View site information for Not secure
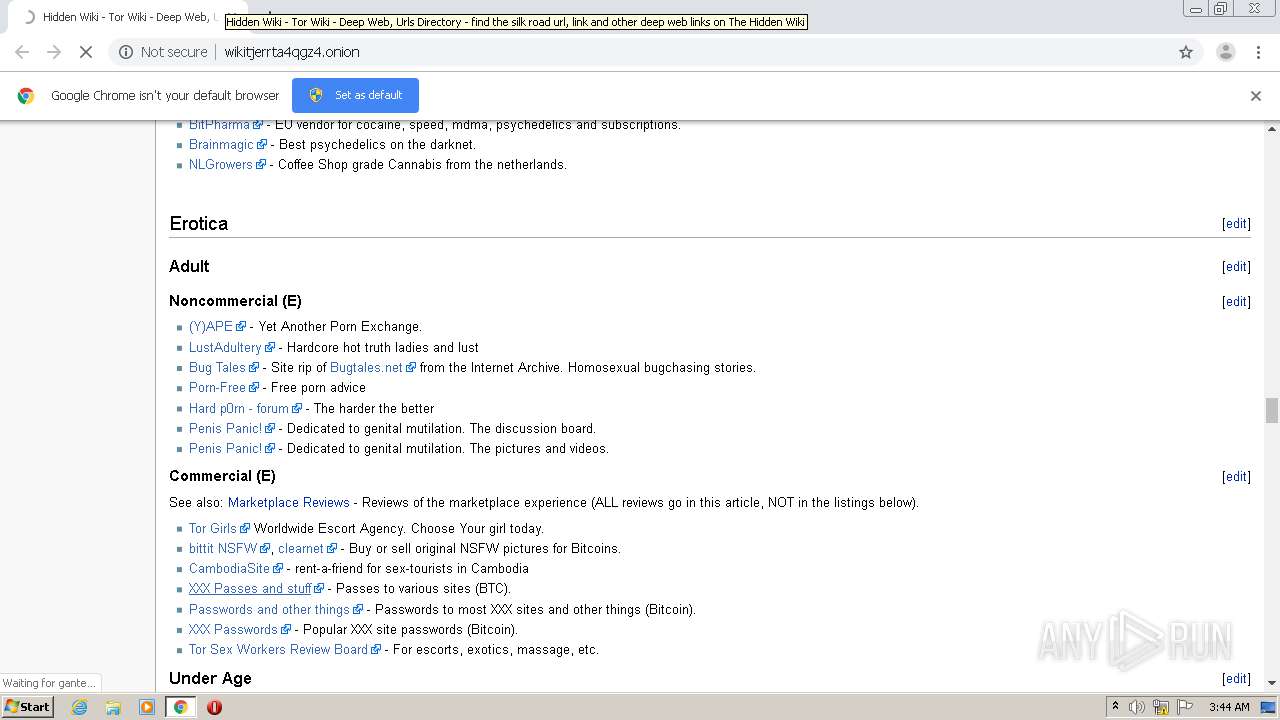Screen dimensions: 1280x720 pyautogui.click(x=163, y=52)
